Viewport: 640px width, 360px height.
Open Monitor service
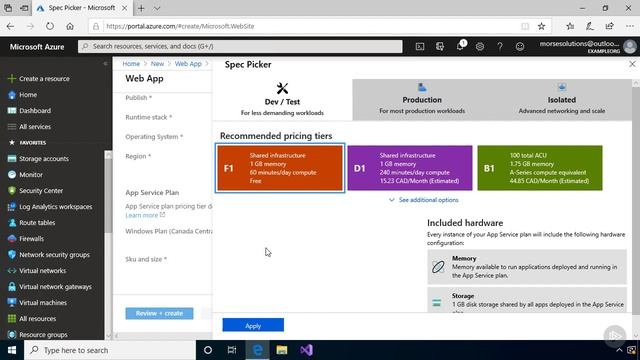31,175
